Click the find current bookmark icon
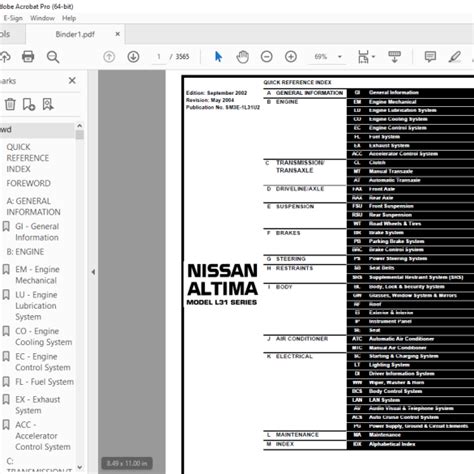Image resolution: width=474 pixels, height=474 pixels. click(48, 104)
